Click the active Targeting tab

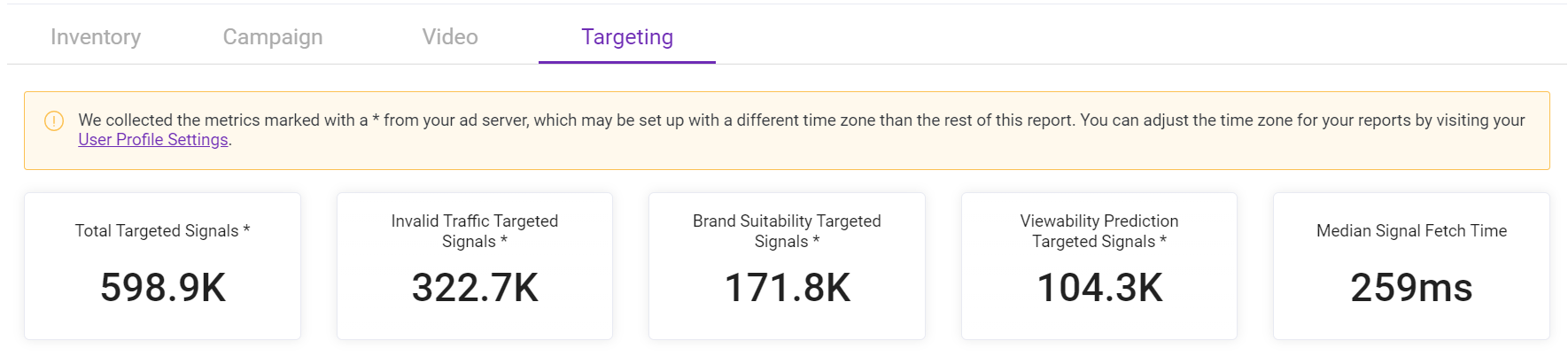[627, 36]
